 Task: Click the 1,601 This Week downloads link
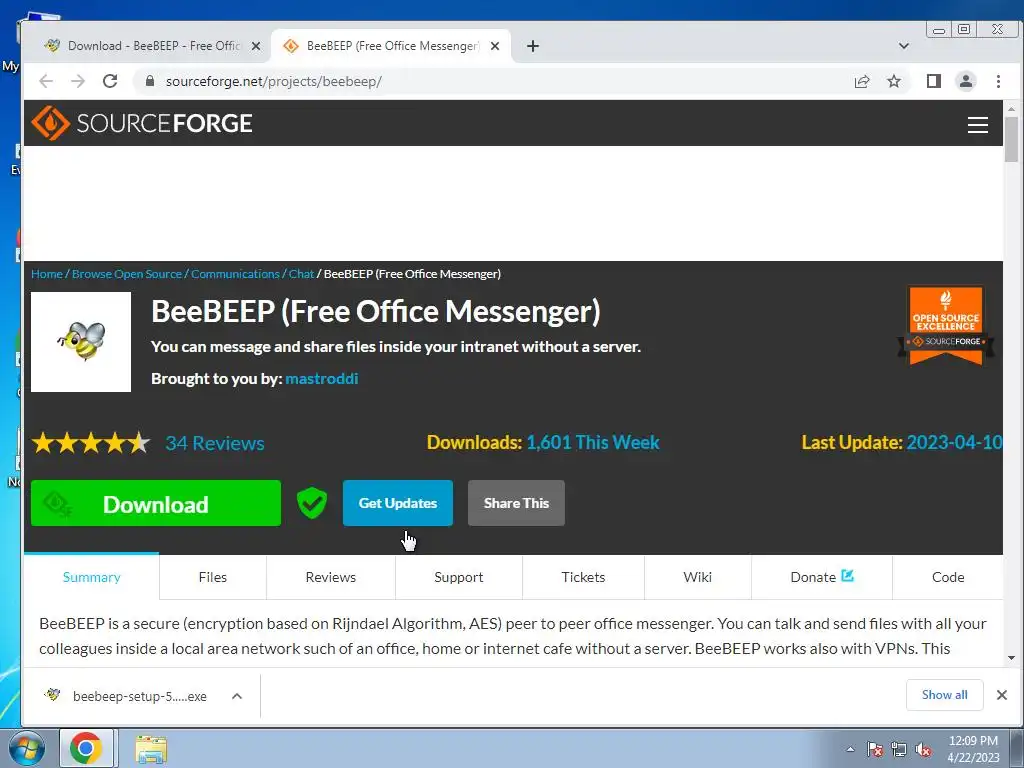click(593, 443)
